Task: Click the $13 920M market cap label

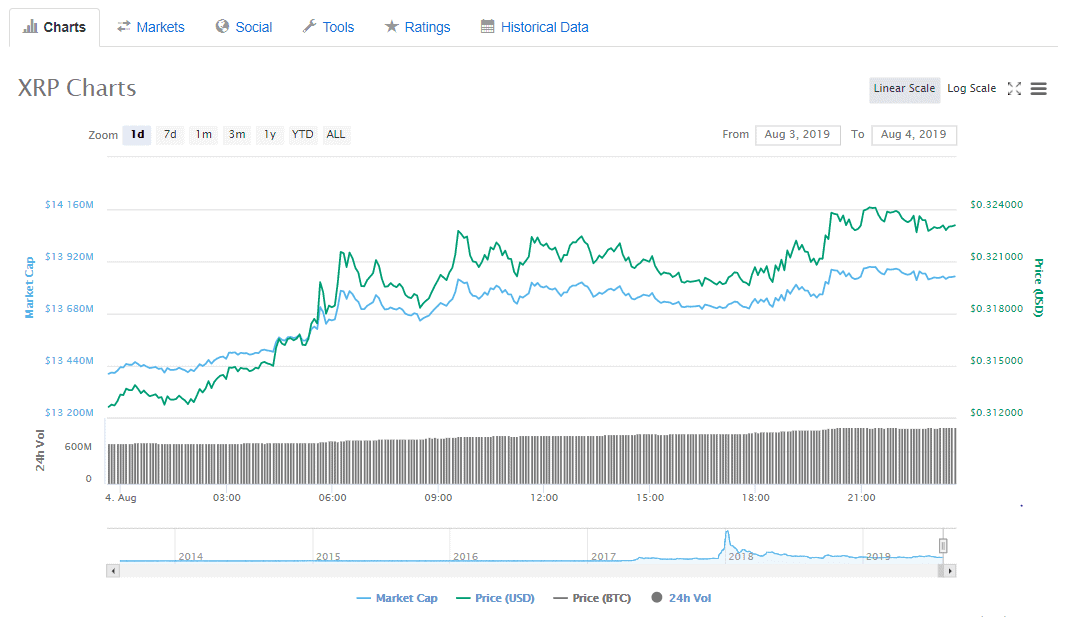Action: coord(69,257)
